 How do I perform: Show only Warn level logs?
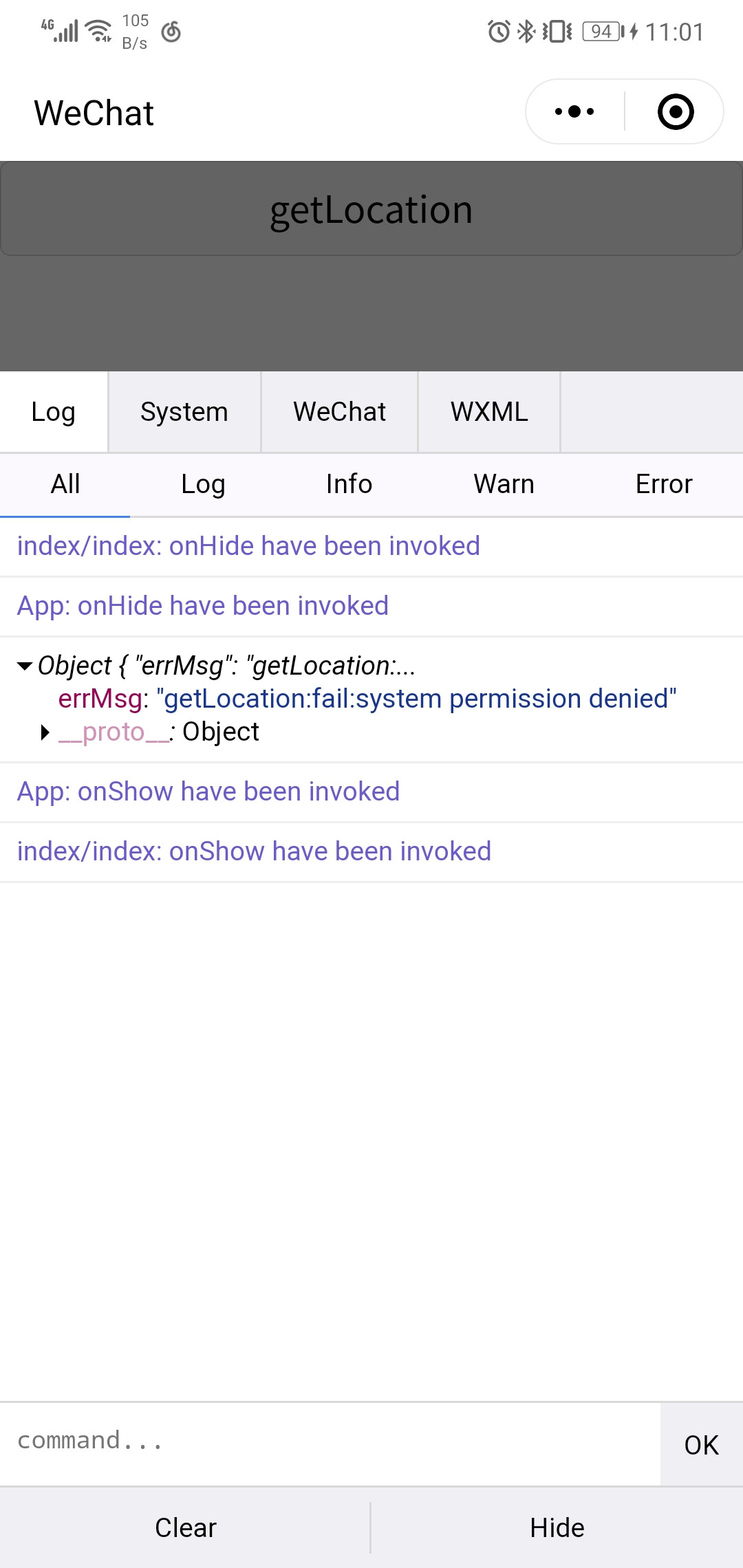504,484
